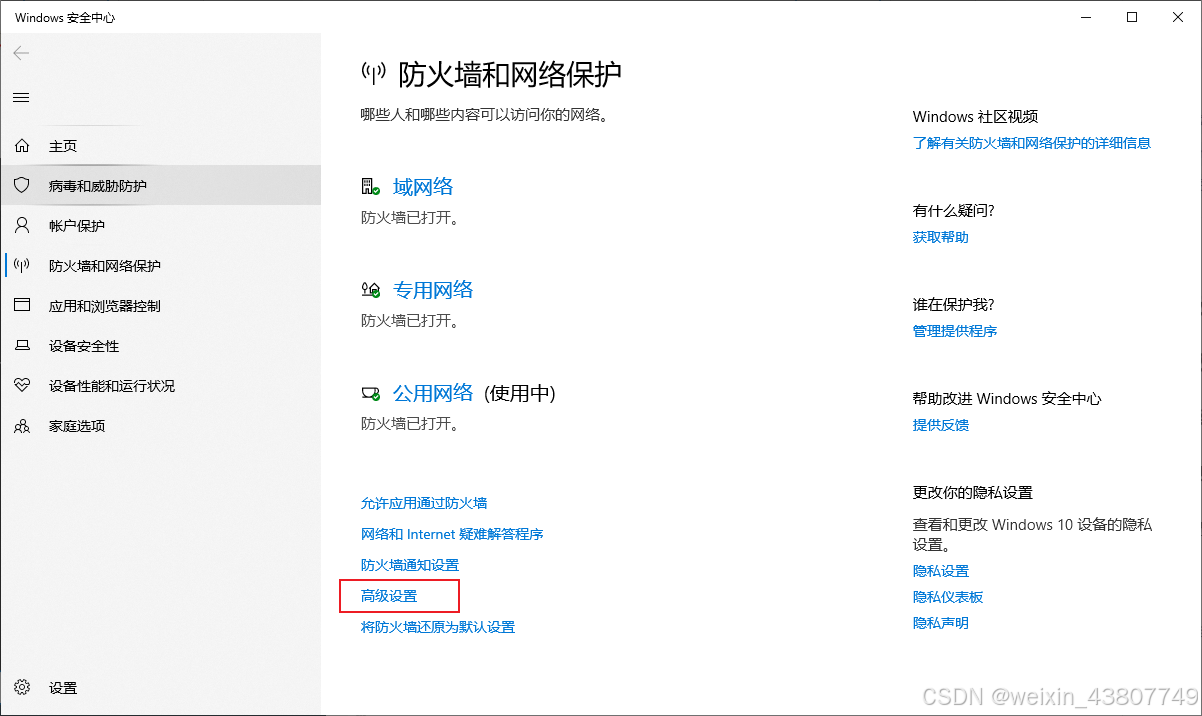This screenshot has height=716, width=1202.
Task: Go to 家庭选项 in the sidebar
Action: (160, 426)
